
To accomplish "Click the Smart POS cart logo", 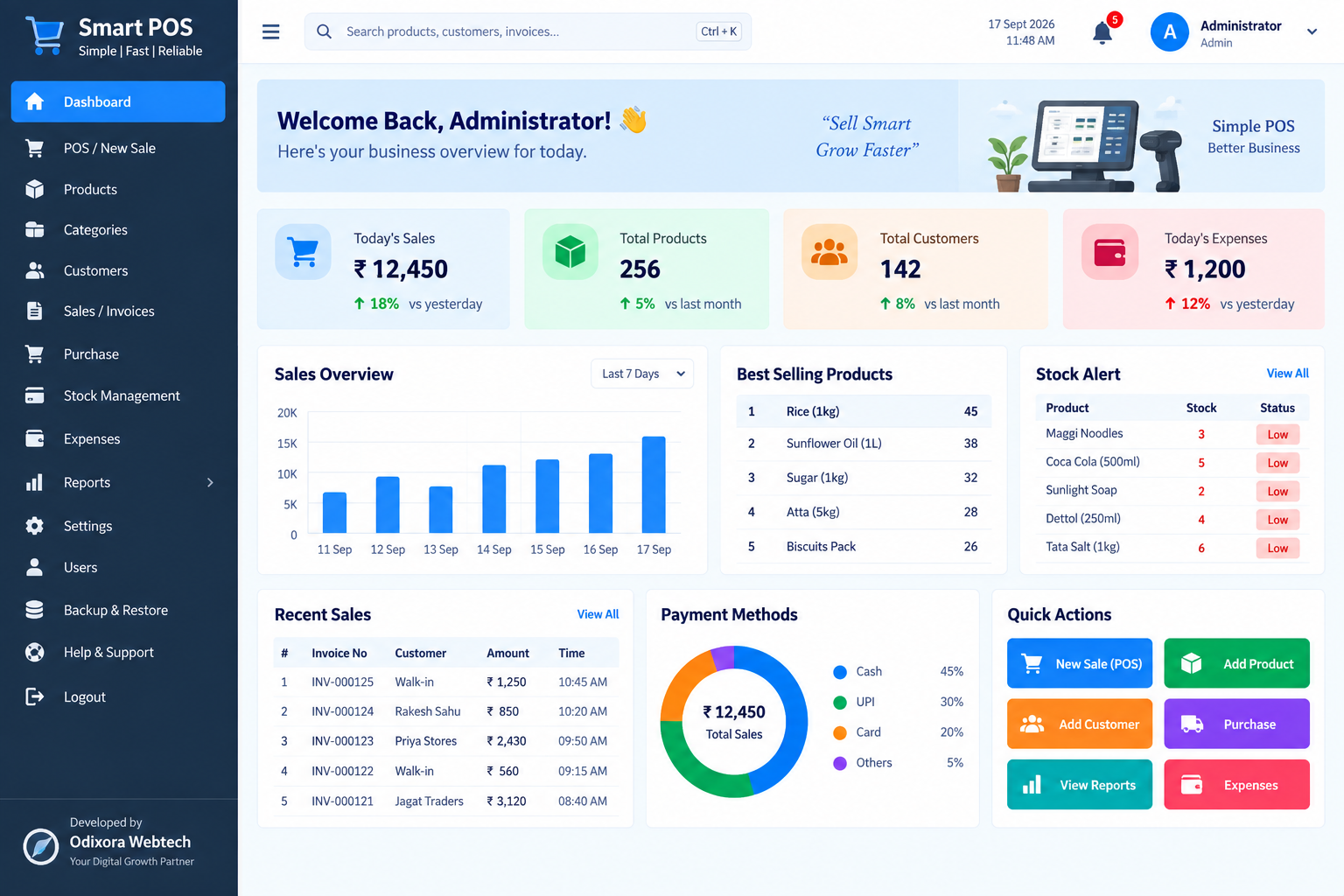I will (x=45, y=36).
